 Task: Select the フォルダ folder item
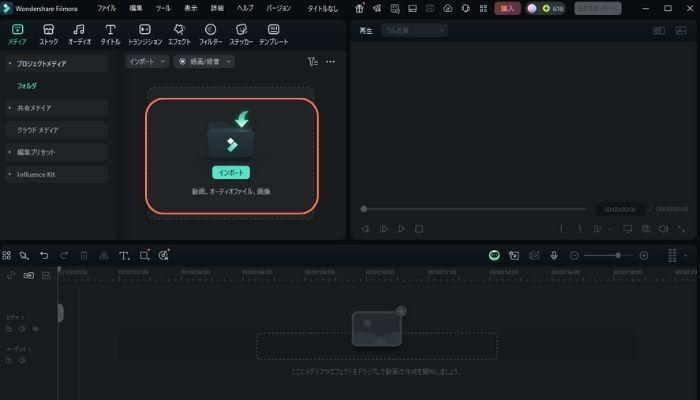click(x=27, y=86)
